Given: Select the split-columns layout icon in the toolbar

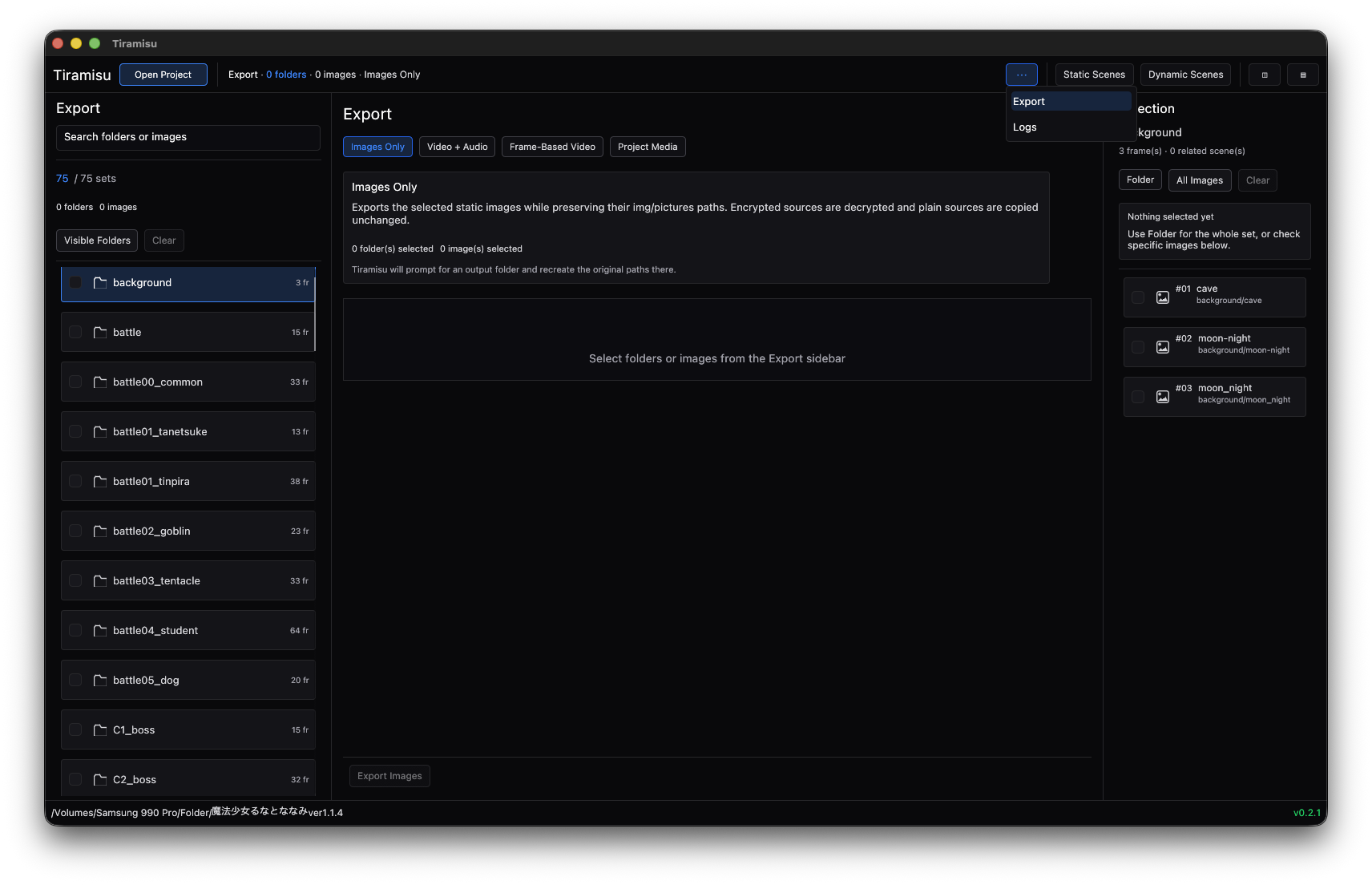Looking at the screenshot, I should pyautogui.click(x=1264, y=75).
